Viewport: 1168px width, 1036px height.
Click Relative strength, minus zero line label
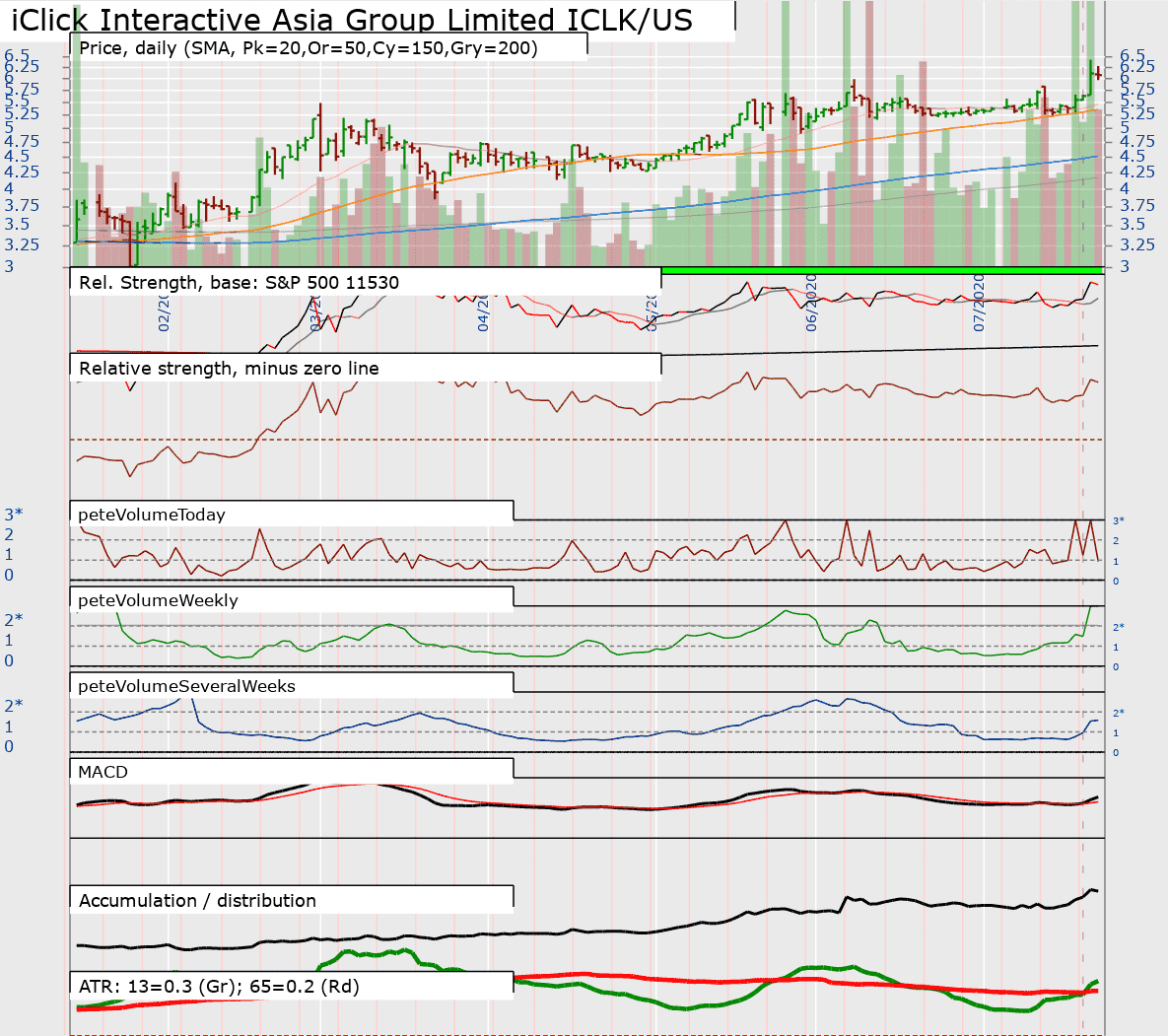click(229, 369)
